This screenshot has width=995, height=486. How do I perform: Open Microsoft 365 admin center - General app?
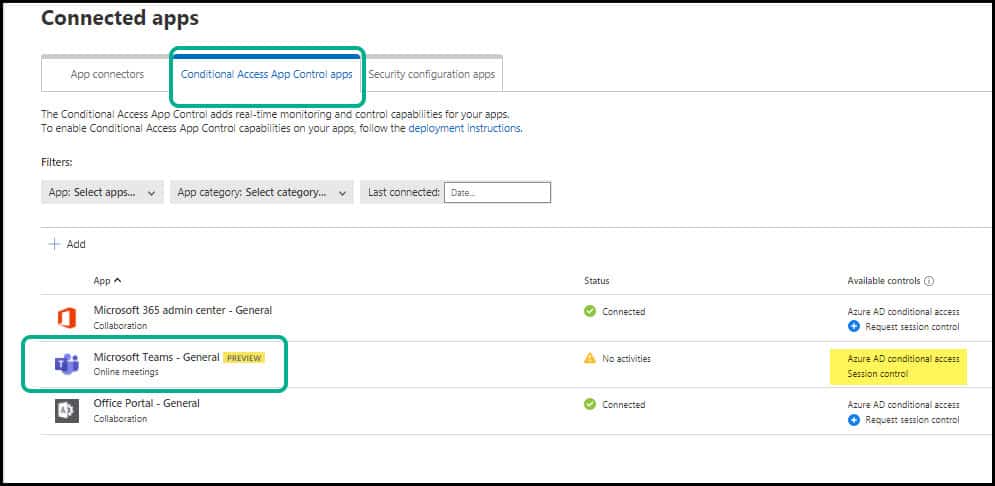(x=183, y=310)
